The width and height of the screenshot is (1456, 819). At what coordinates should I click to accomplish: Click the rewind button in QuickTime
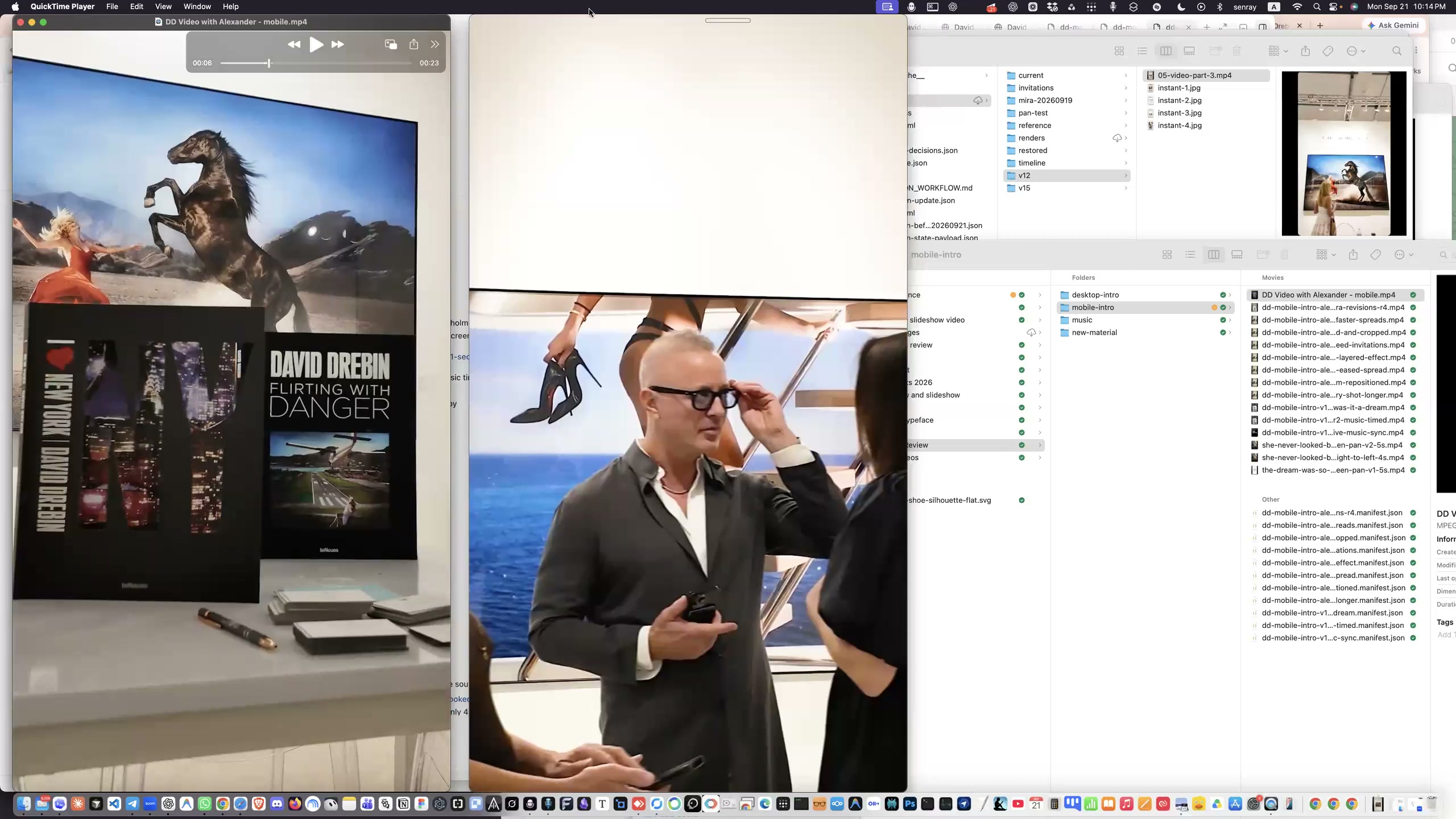pos(293,44)
